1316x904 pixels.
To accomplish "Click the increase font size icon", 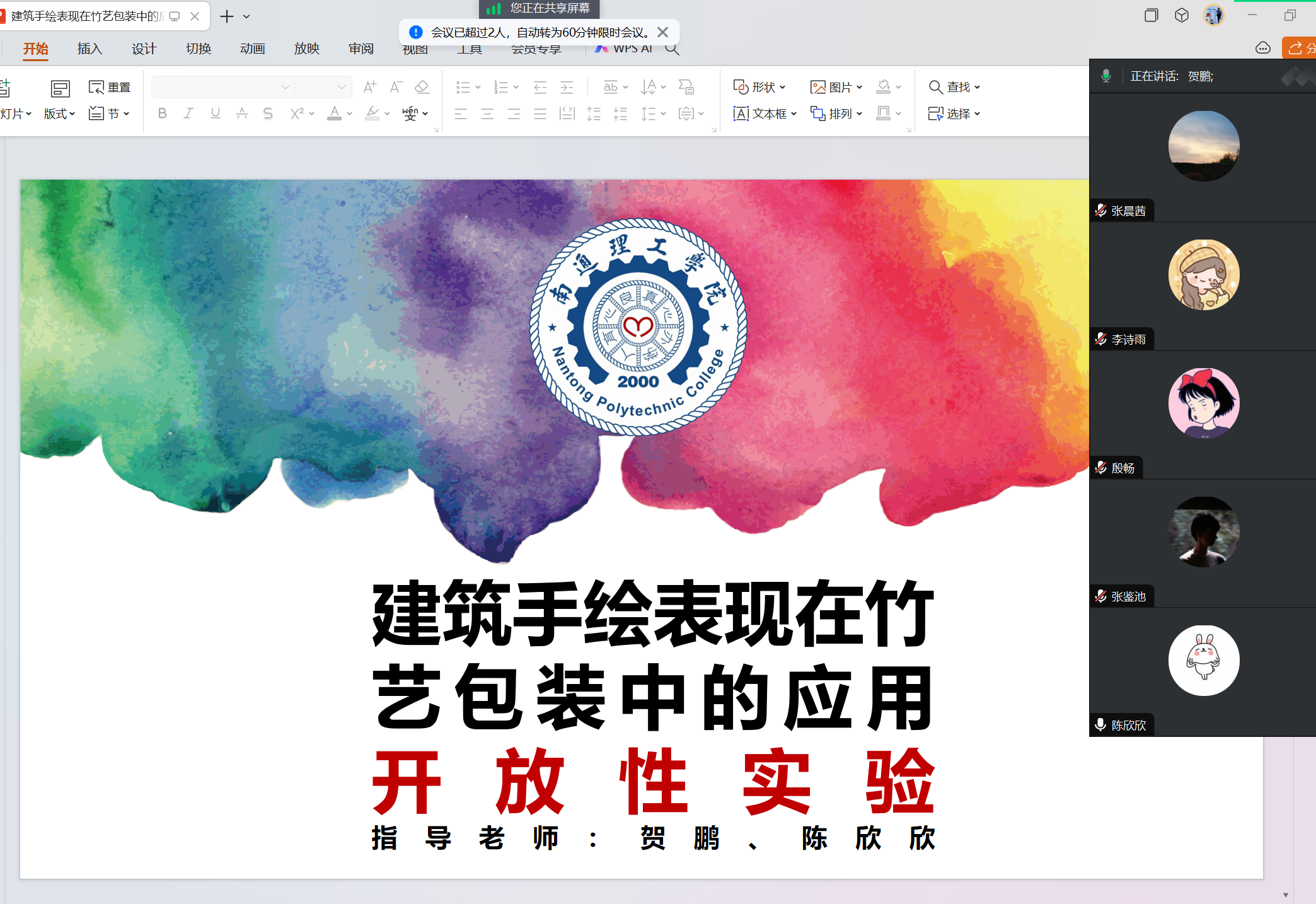I will pyautogui.click(x=370, y=87).
